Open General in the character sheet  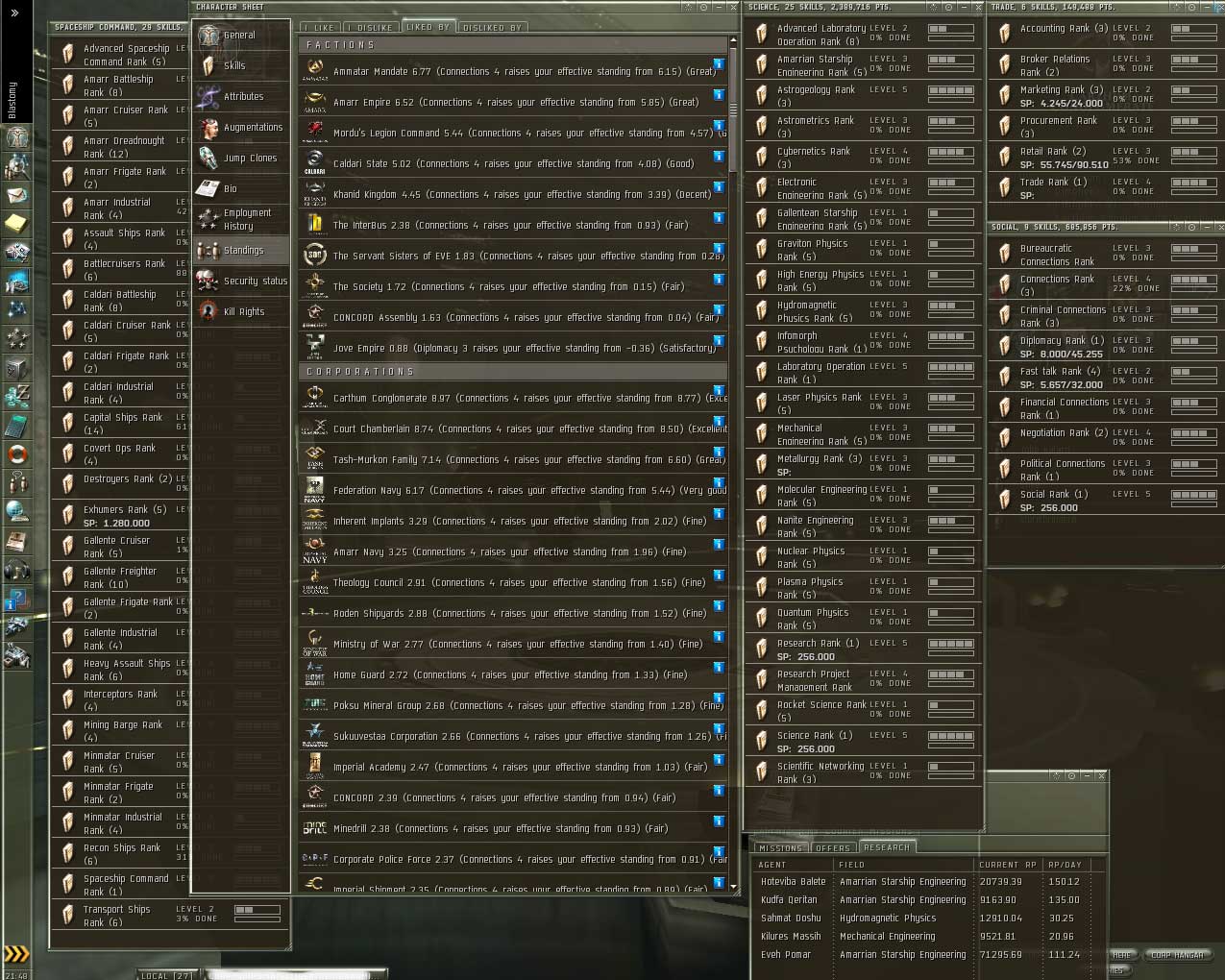pyautogui.click(x=241, y=35)
